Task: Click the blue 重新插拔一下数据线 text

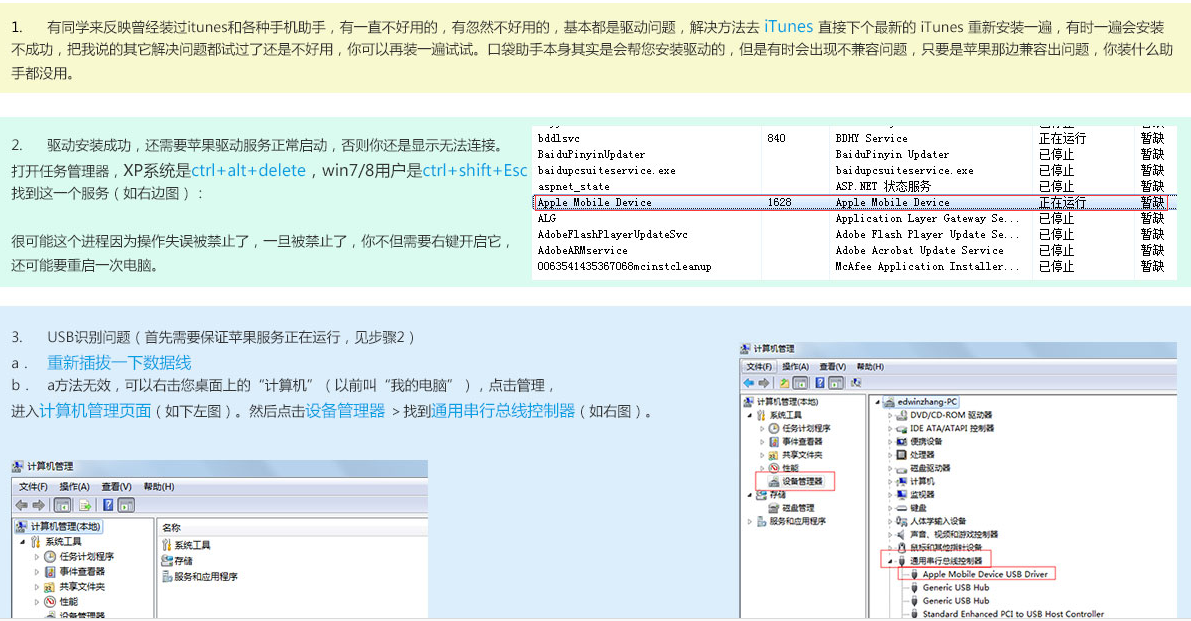Action: pos(119,363)
